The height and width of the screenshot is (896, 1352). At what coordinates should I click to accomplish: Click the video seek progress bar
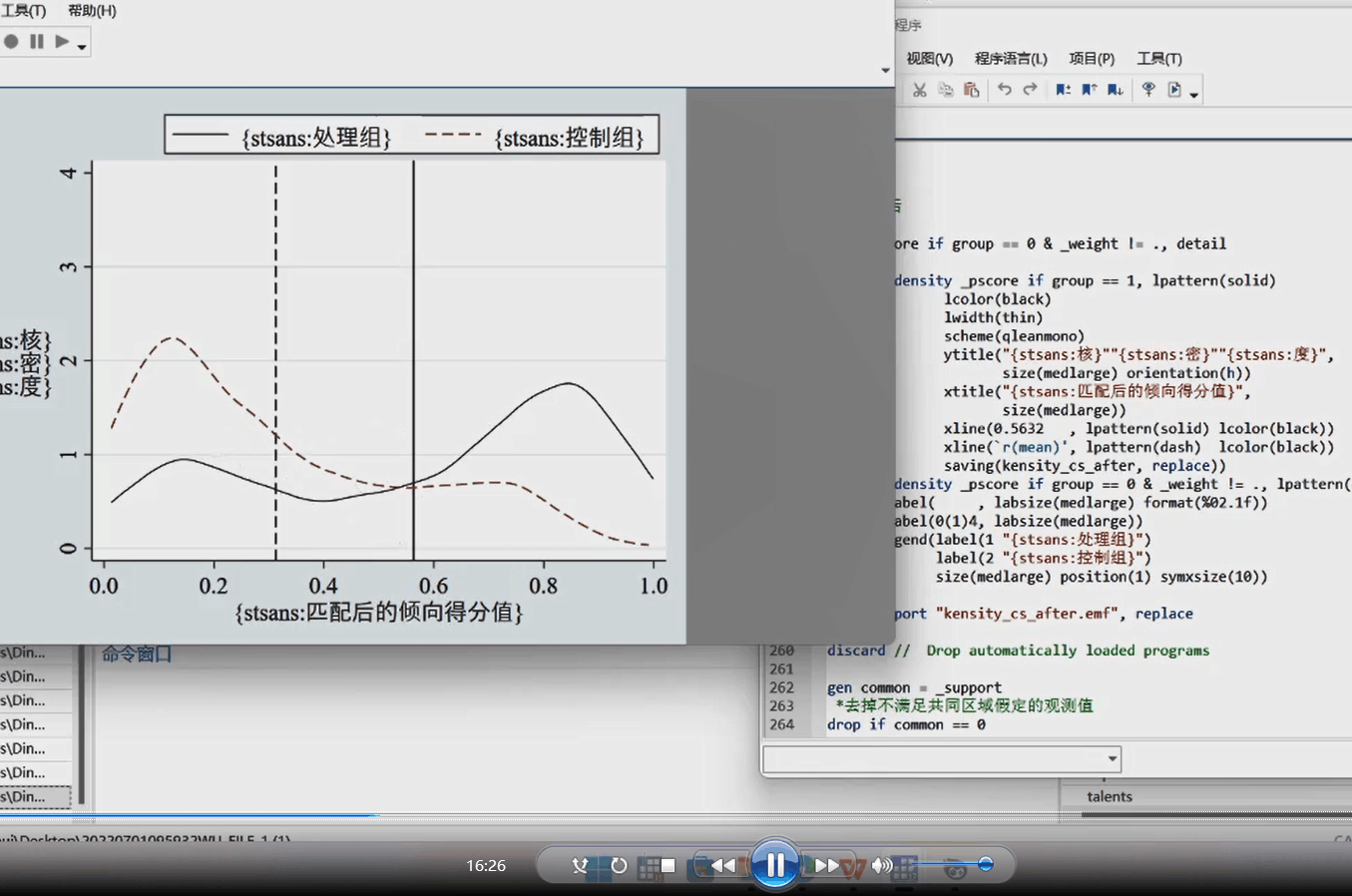point(676,817)
